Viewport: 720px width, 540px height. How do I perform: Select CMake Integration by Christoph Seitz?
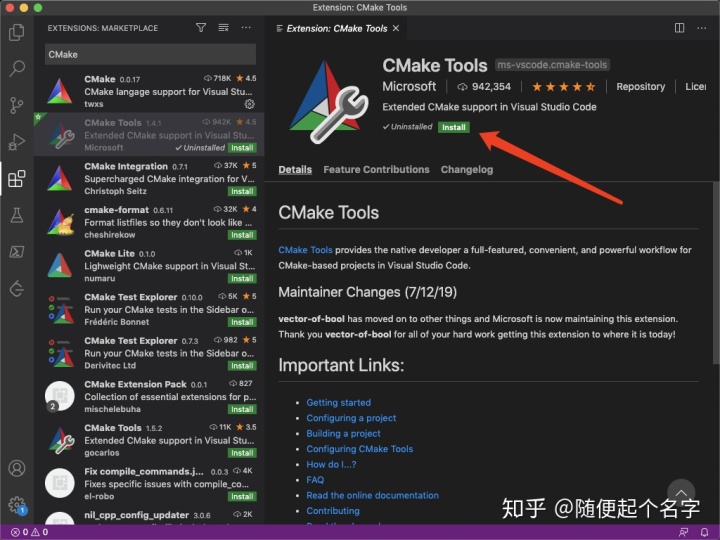(x=150, y=178)
